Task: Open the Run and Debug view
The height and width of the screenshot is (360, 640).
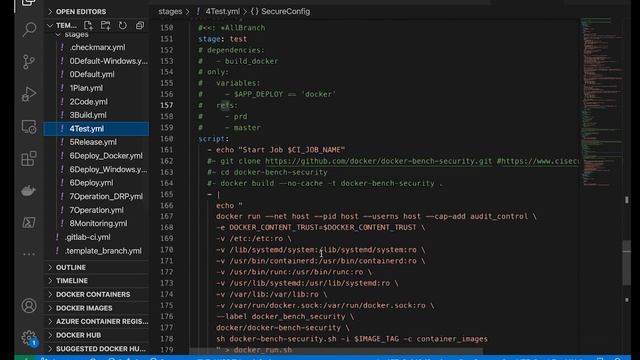Action: pyautogui.click(x=29, y=94)
